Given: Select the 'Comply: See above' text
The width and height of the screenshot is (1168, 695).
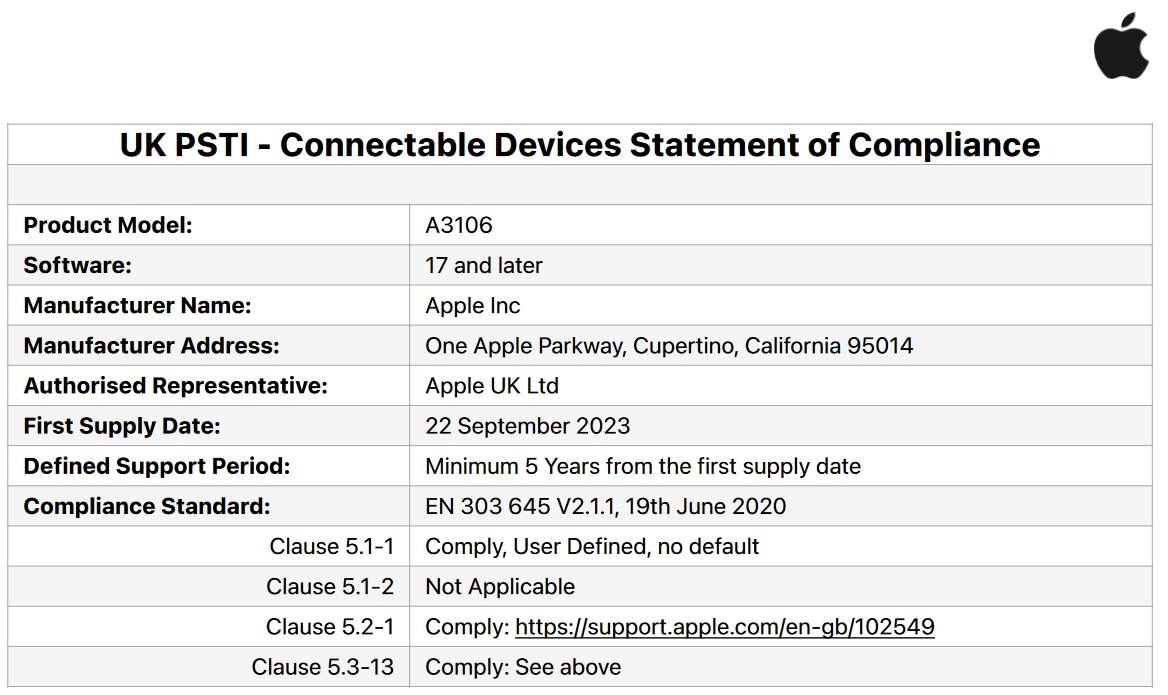Looking at the screenshot, I should click(523, 667).
